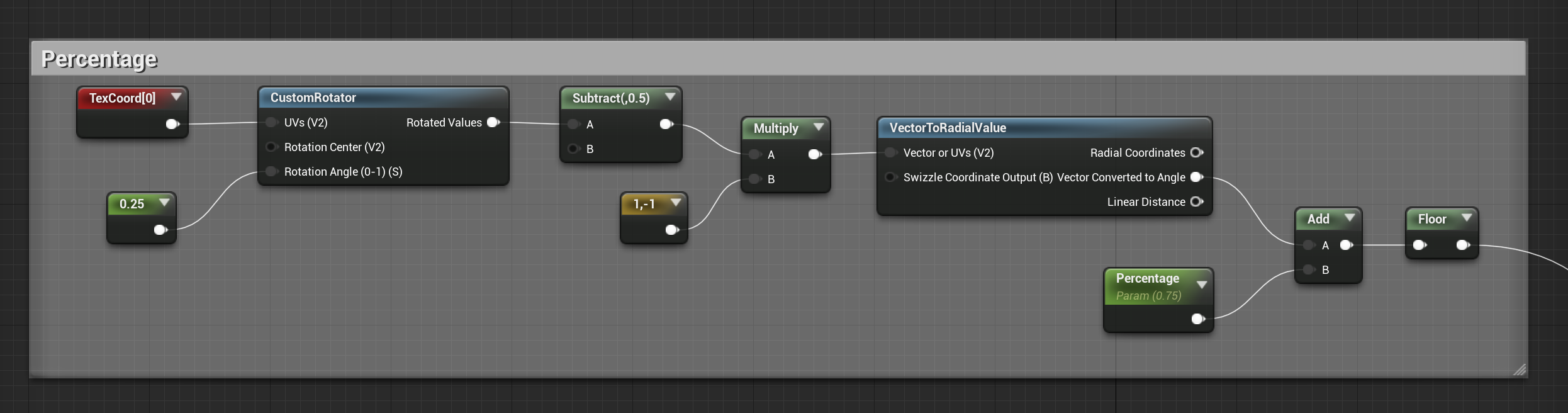This screenshot has width=1568, height=413.
Task: Click the 1,-1 constant output pin
Action: coord(672,230)
